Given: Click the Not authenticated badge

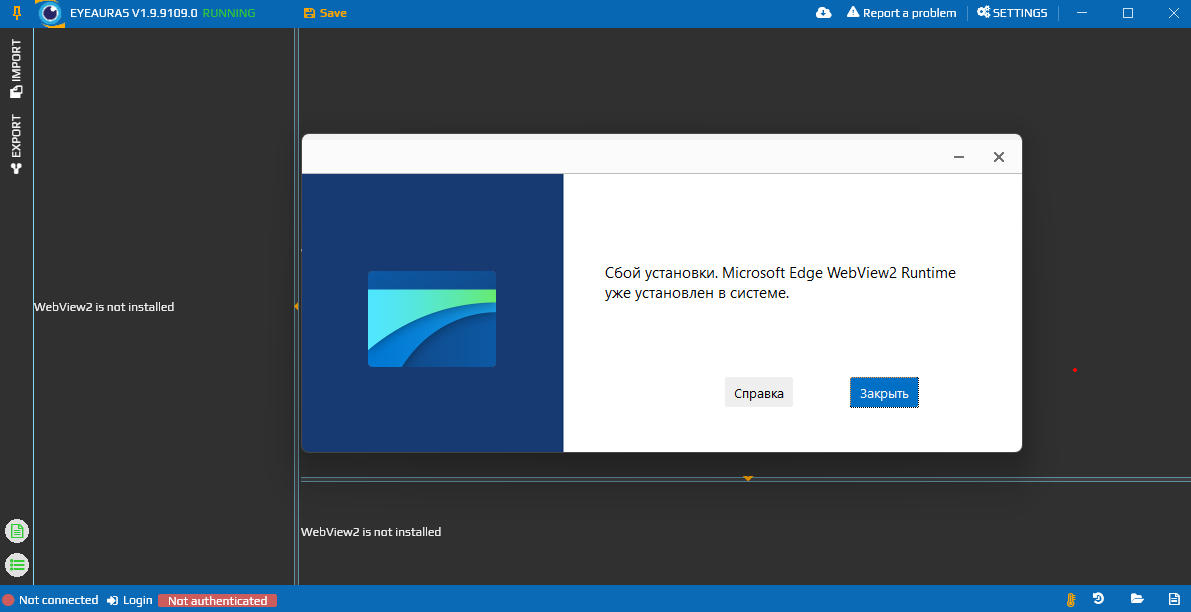Looking at the screenshot, I should [x=217, y=601].
